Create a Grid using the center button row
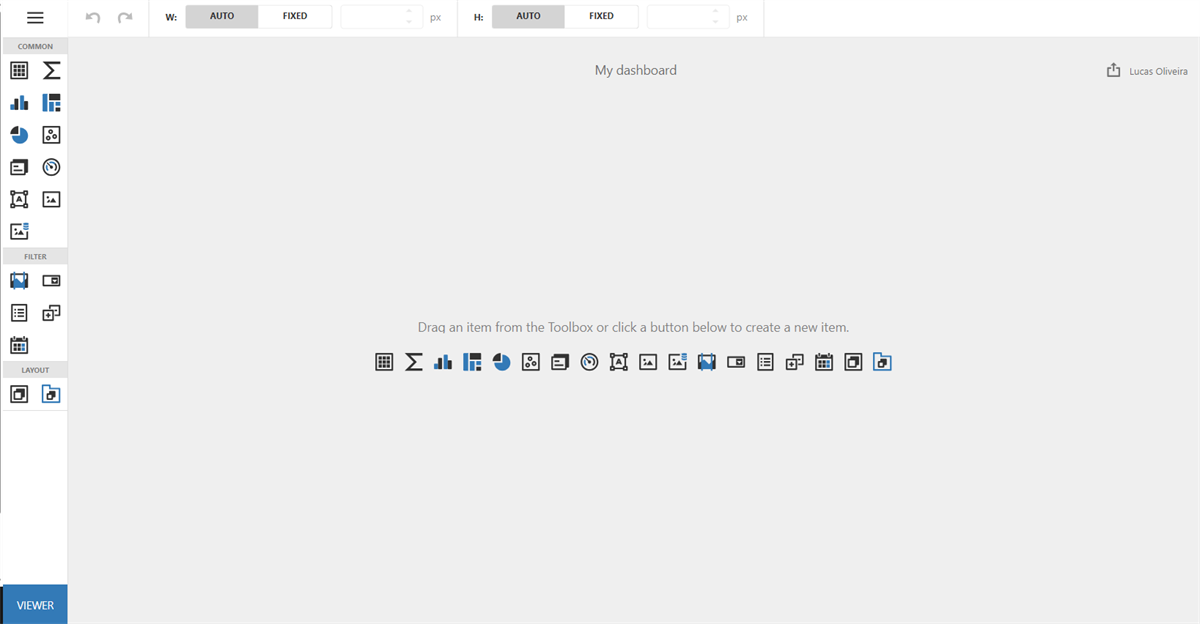1200x624 pixels. click(384, 362)
